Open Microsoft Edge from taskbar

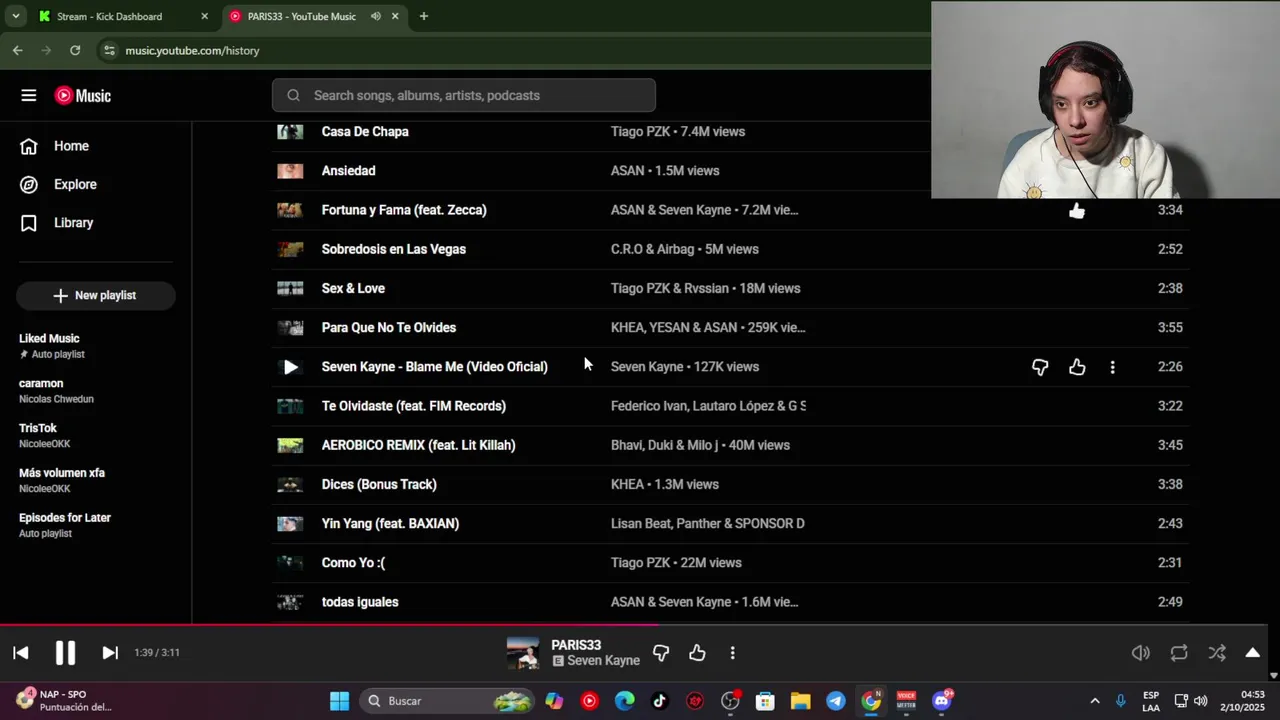[625, 701]
